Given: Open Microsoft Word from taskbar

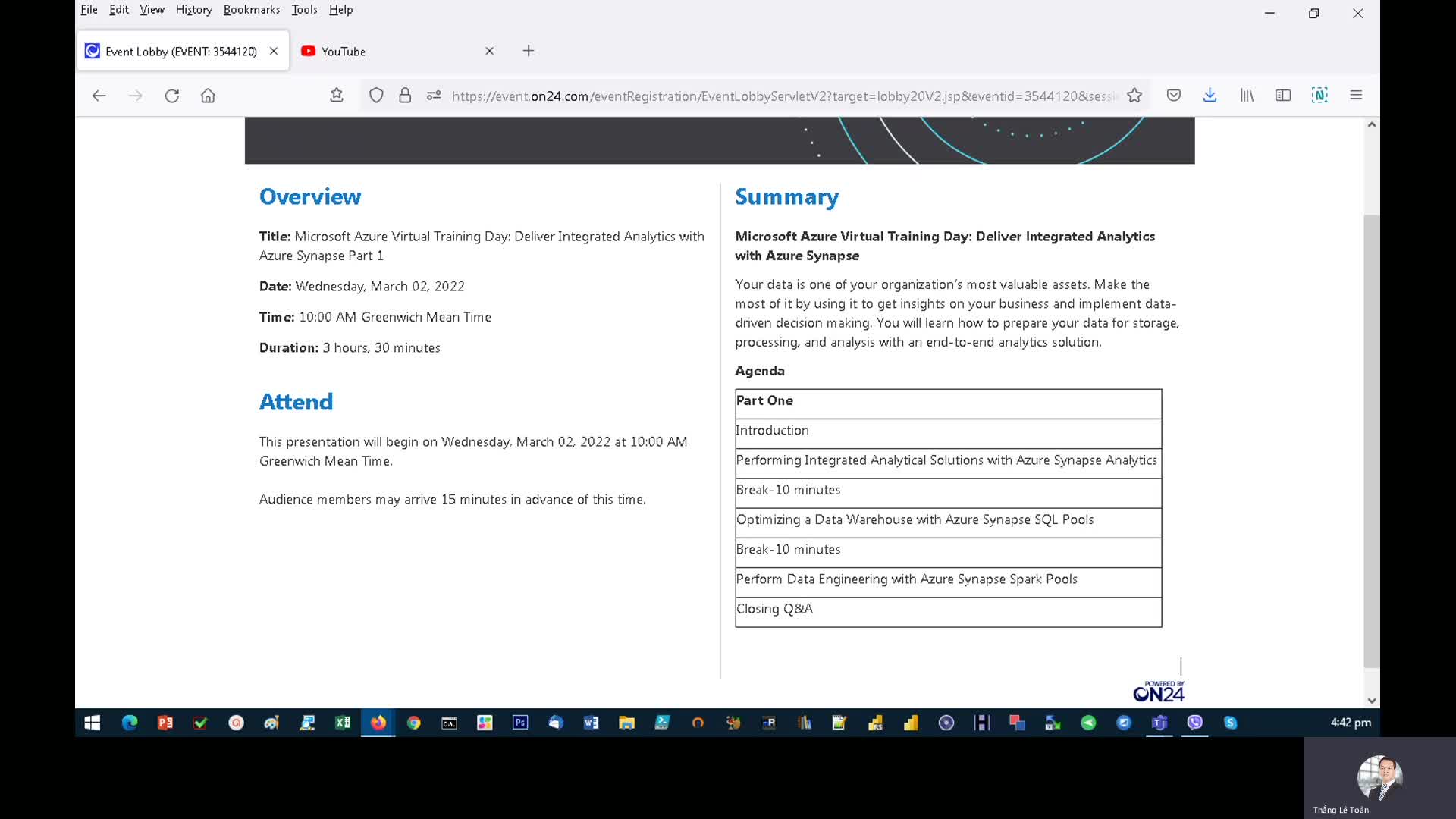Looking at the screenshot, I should 591,723.
